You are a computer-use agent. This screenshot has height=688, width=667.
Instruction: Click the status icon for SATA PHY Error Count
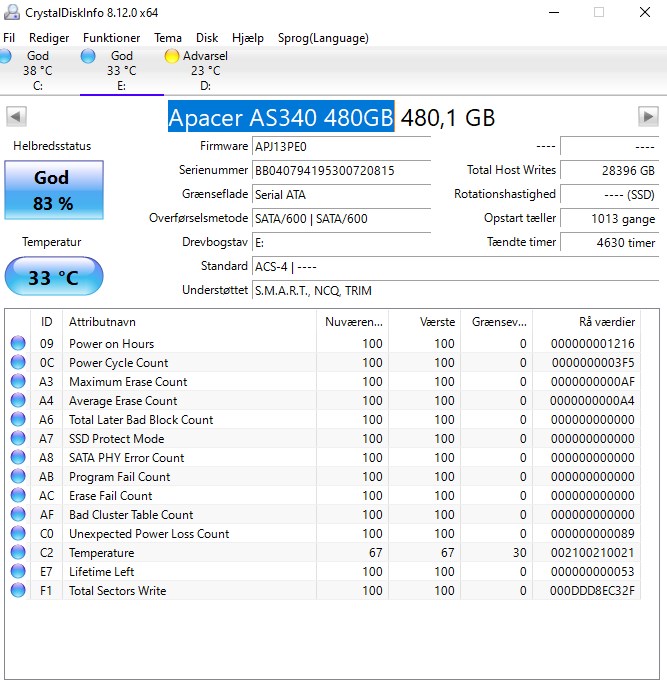click(18, 457)
